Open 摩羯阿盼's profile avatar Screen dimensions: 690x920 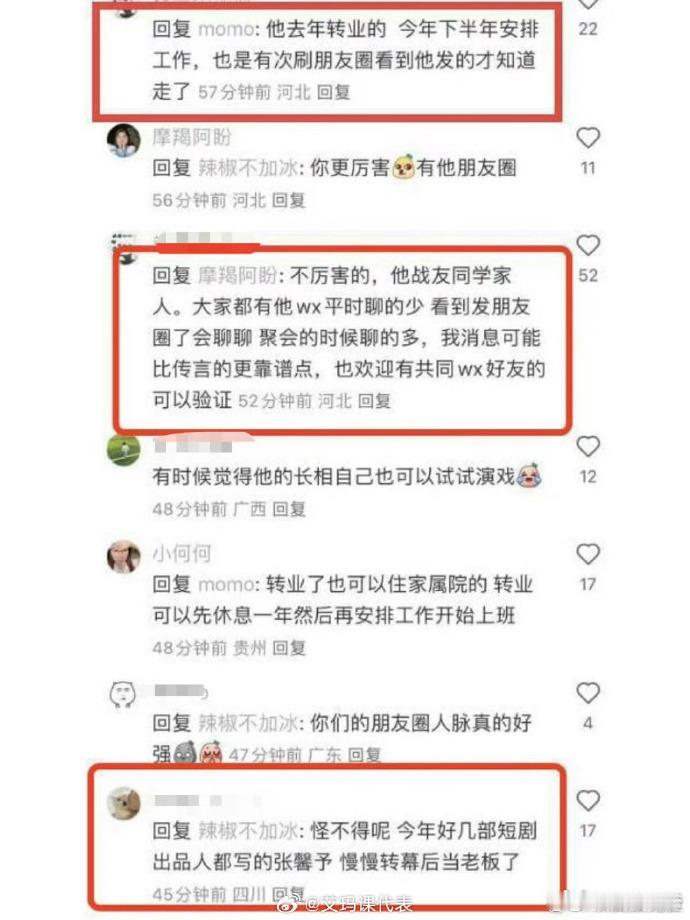click(x=124, y=140)
